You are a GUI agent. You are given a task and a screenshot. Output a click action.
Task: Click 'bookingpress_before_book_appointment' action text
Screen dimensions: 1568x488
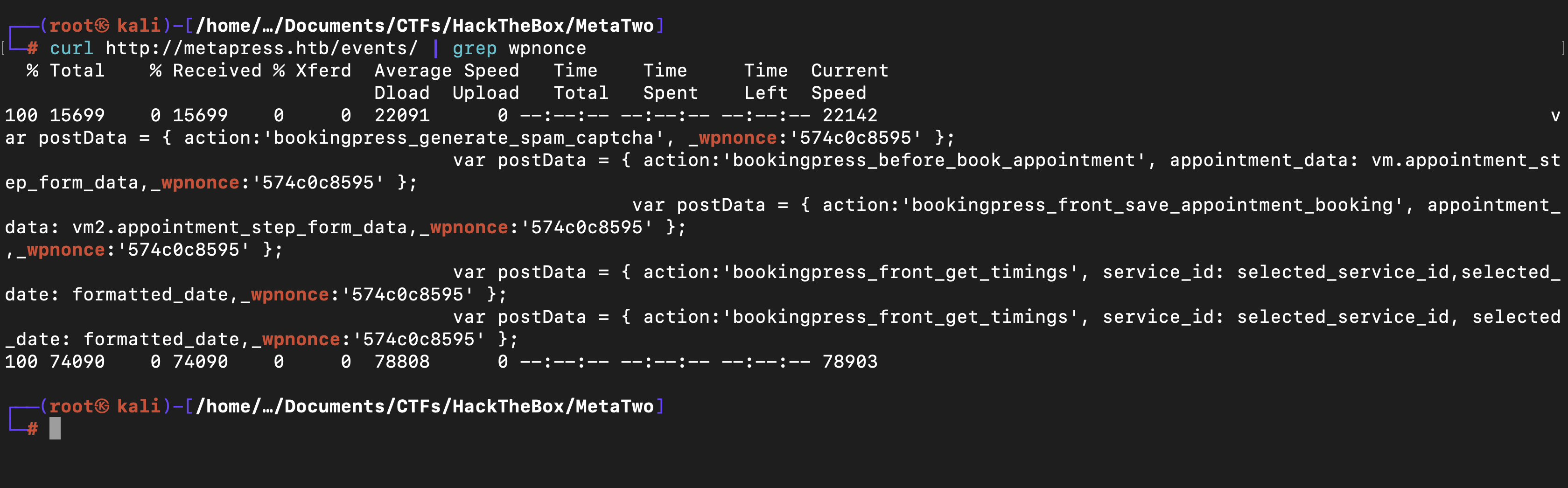click(934, 160)
